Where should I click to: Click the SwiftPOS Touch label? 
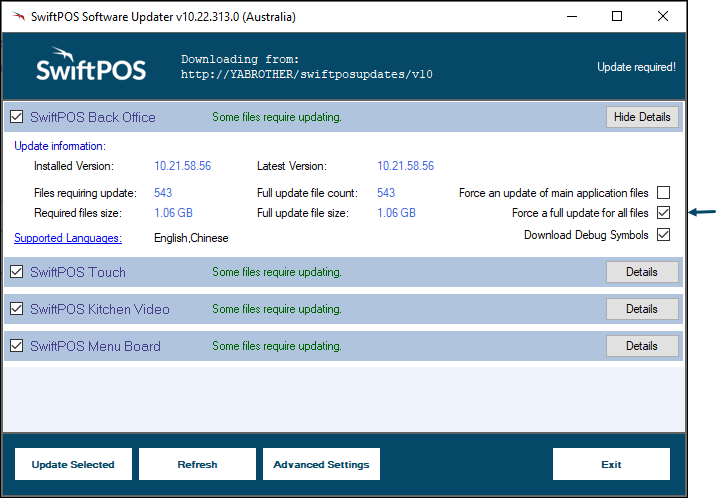point(78,272)
